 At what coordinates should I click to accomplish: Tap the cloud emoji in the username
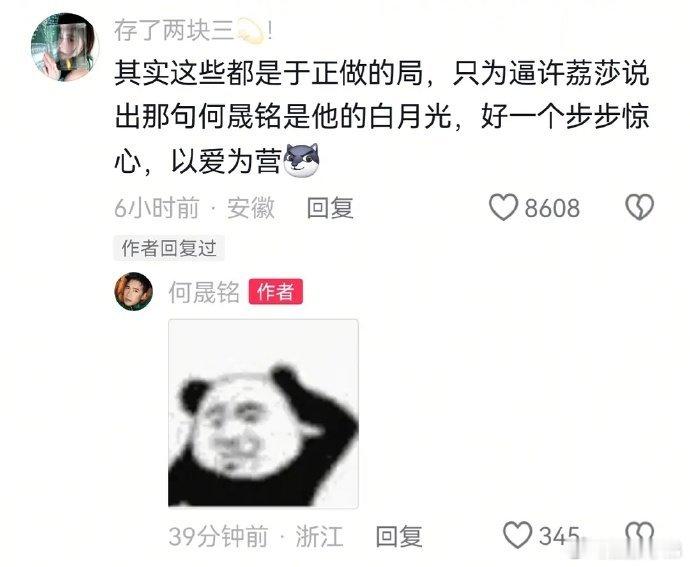[251, 32]
